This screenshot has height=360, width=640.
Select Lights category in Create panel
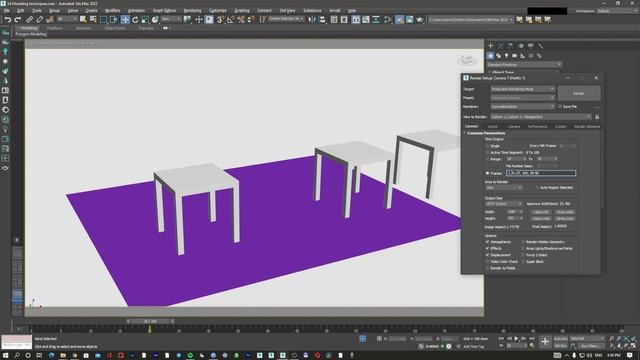click(x=507, y=56)
